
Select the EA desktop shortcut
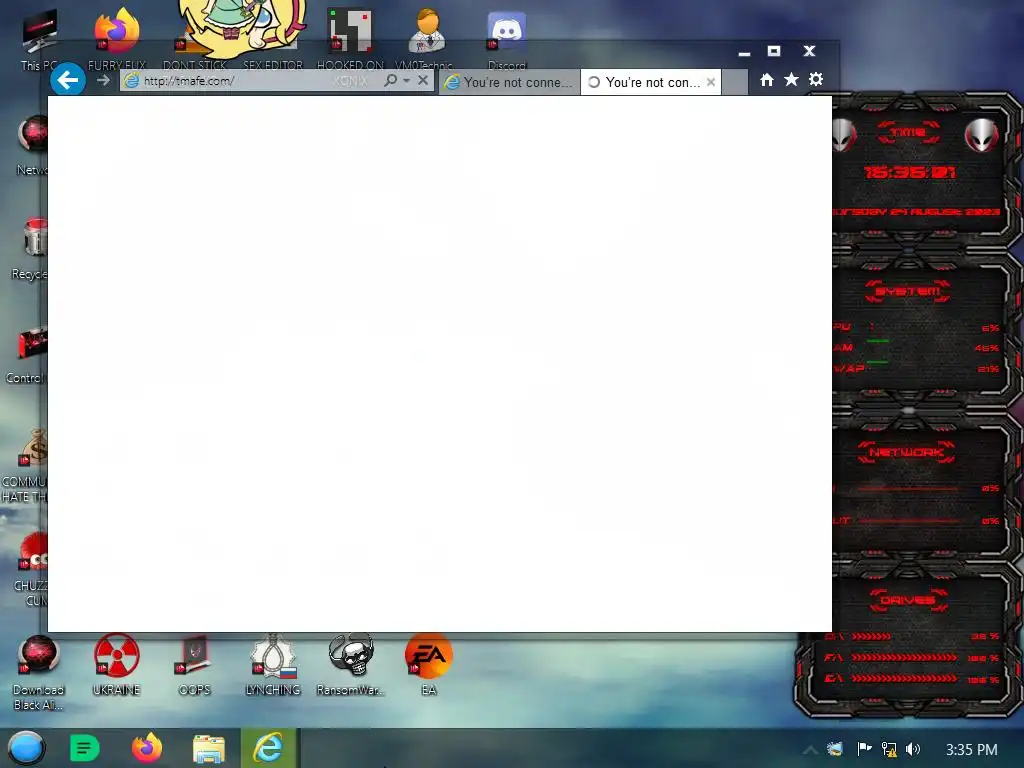tap(428, 665)
